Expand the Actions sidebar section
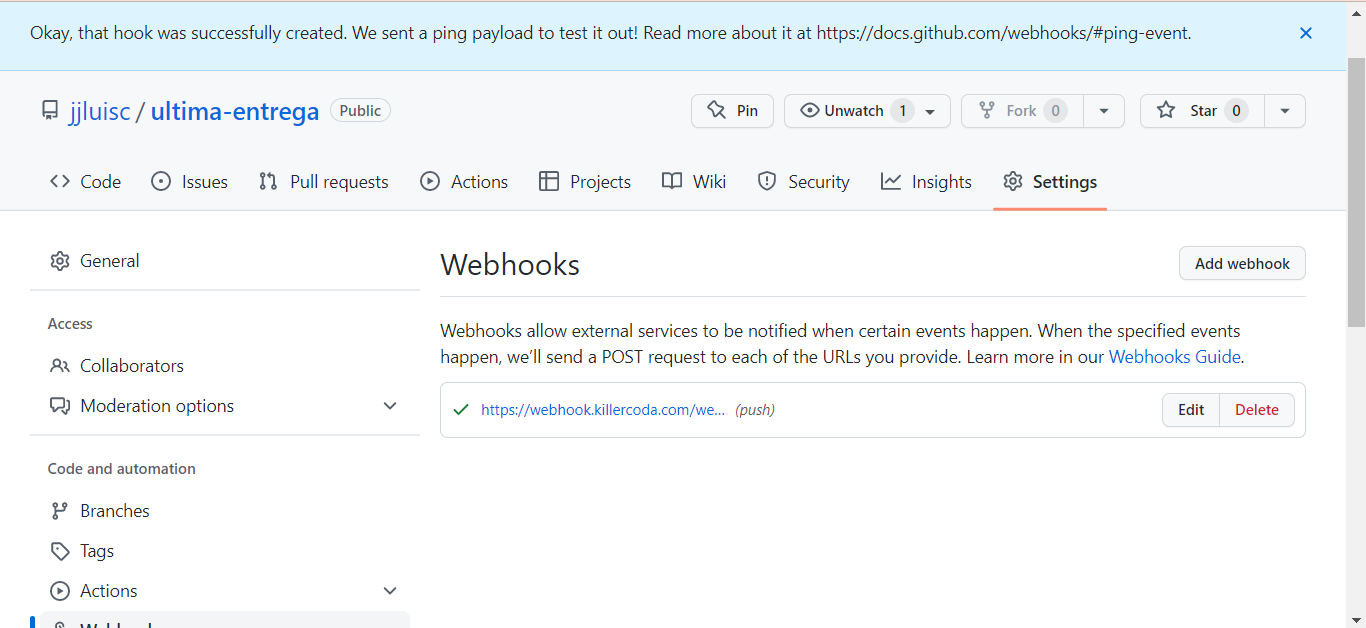1366x628 pixels. (390, 590)
